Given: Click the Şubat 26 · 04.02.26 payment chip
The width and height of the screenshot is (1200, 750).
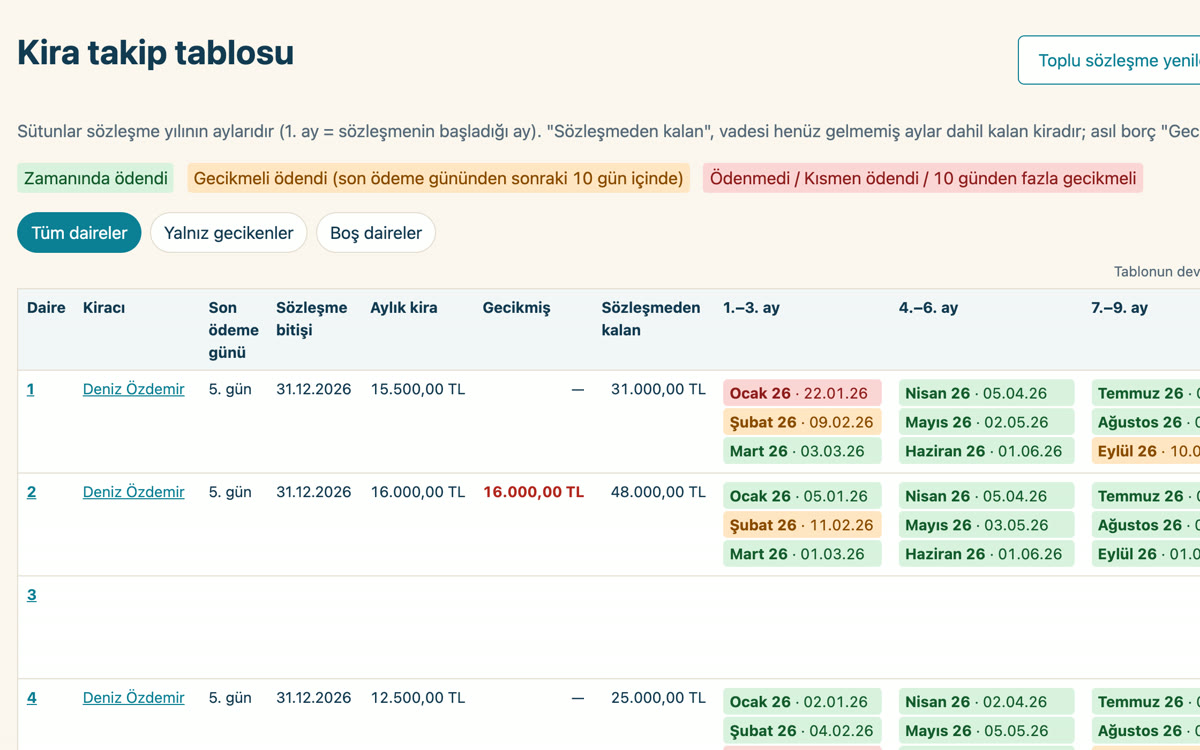Looking at the screenshot, I should click(802, 731).
